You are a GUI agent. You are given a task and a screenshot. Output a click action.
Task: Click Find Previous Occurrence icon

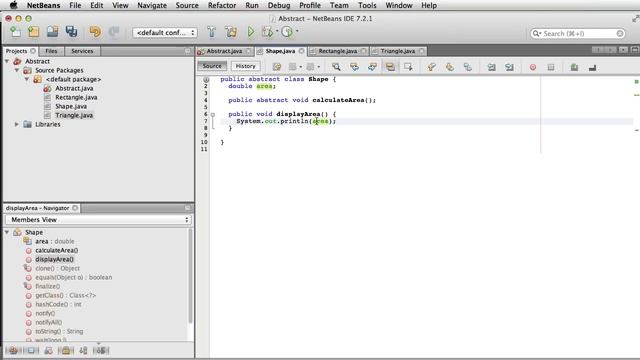point(354,67)
